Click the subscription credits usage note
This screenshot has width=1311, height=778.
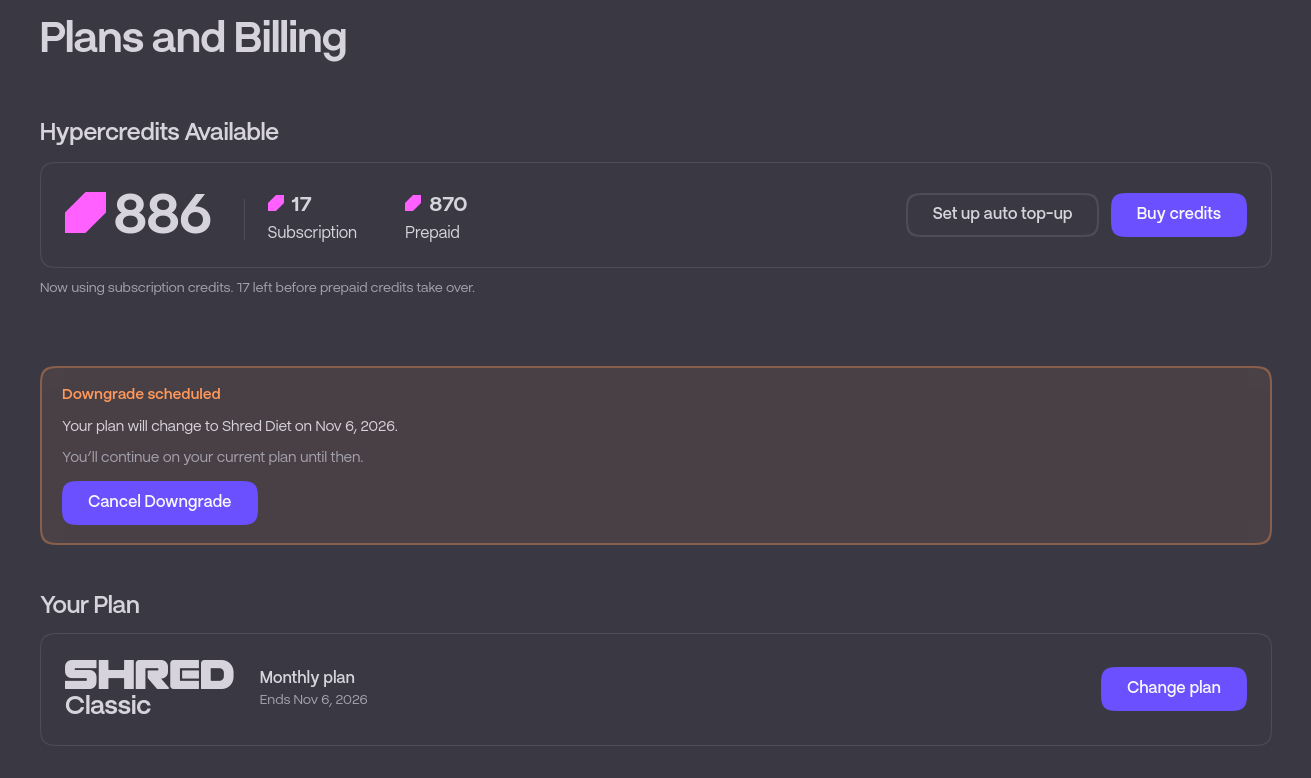[x=257, y=288]
